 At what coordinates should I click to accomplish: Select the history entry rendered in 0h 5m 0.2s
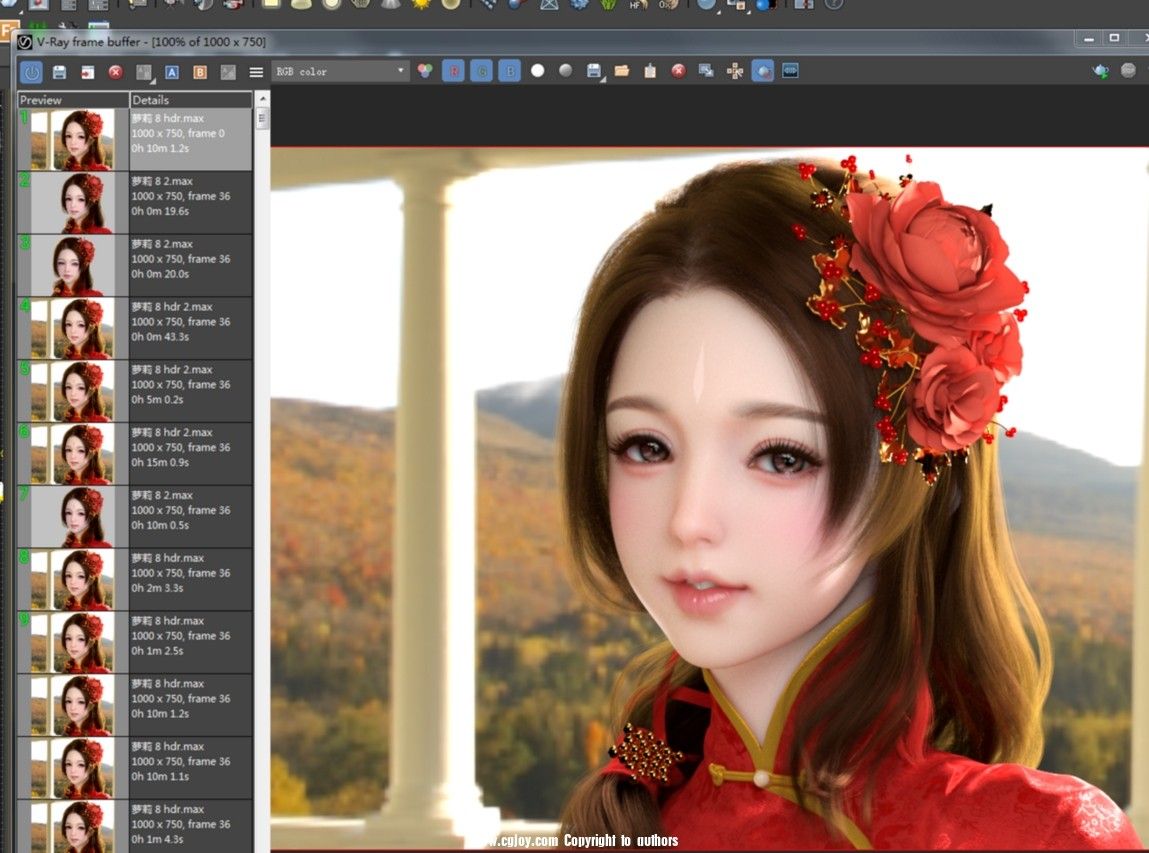coord(135,391)
